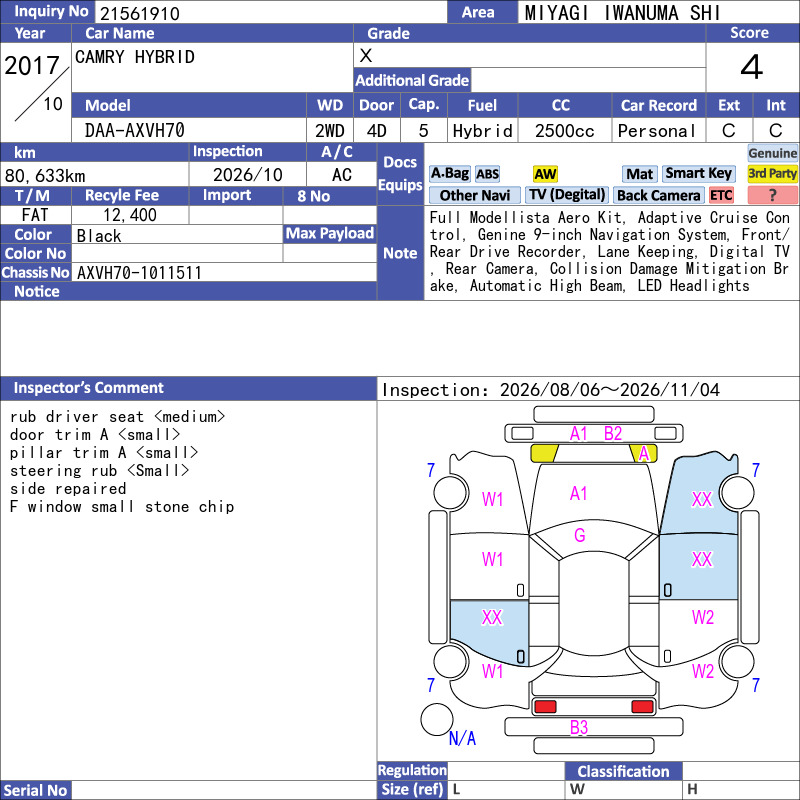Select the Back Camera badge
Viewport: 800px width, 800px height.
(658, 195)
